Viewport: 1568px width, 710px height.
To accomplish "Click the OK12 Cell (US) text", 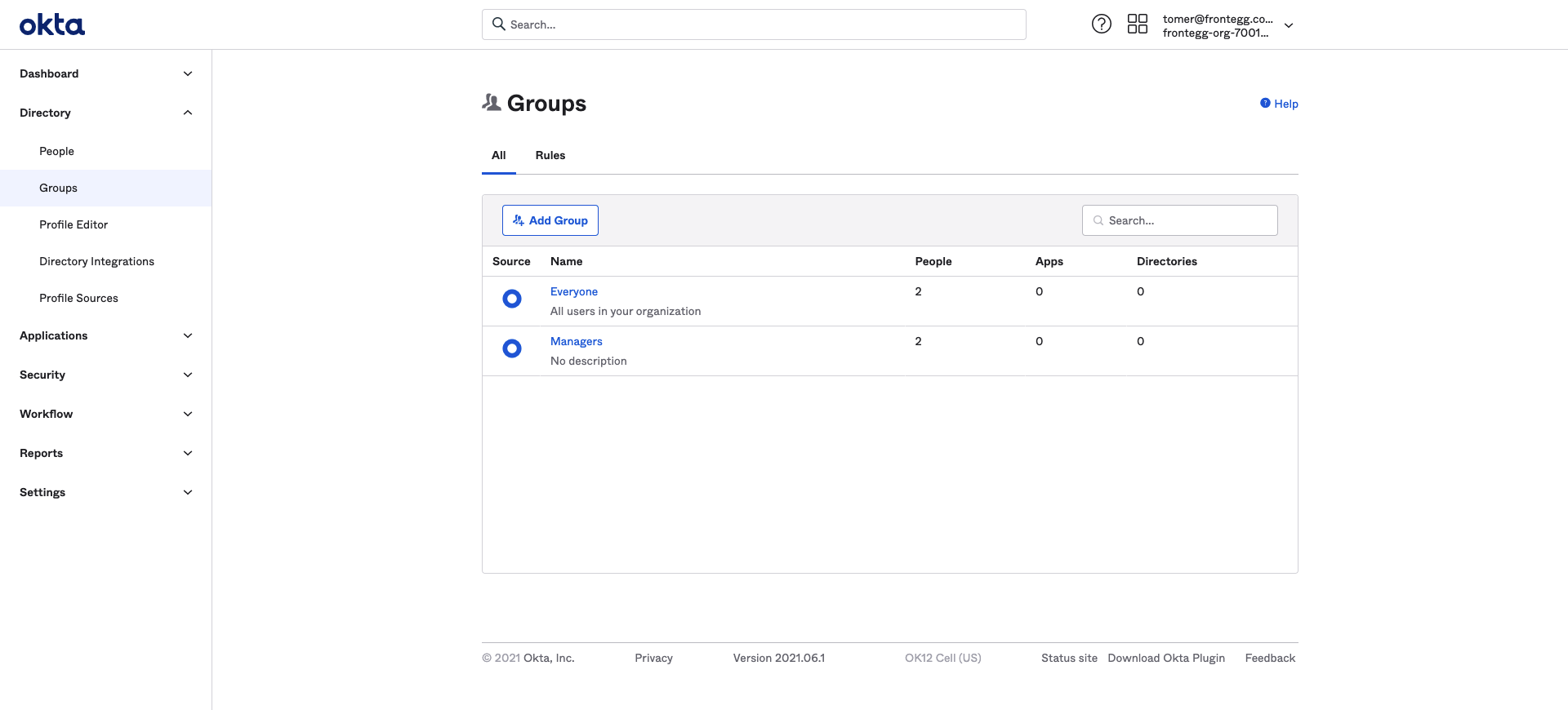I will [943, 658].
